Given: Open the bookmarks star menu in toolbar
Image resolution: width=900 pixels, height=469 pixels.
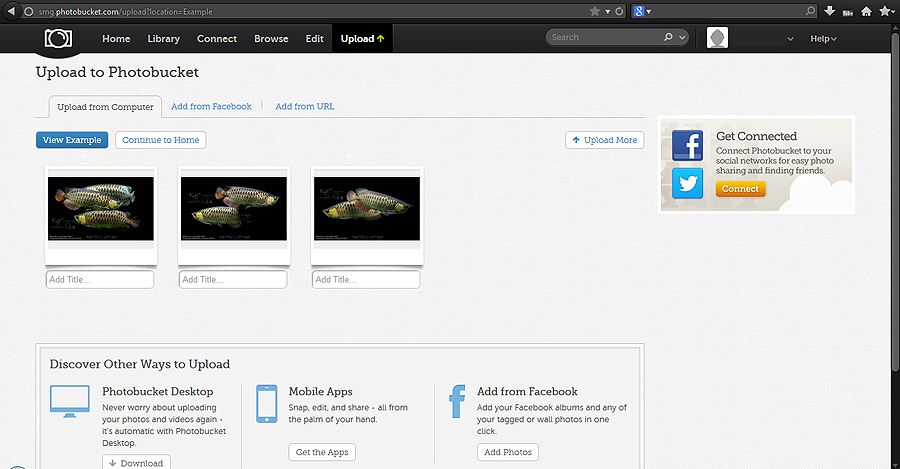Looking at the screenshot, I should [x=887, y=11].
